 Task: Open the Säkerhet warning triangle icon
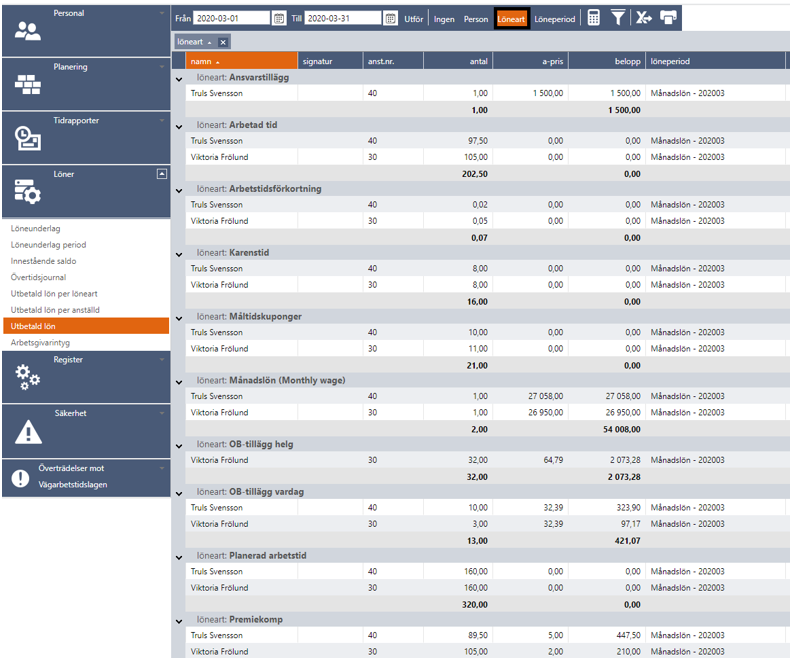28,431
